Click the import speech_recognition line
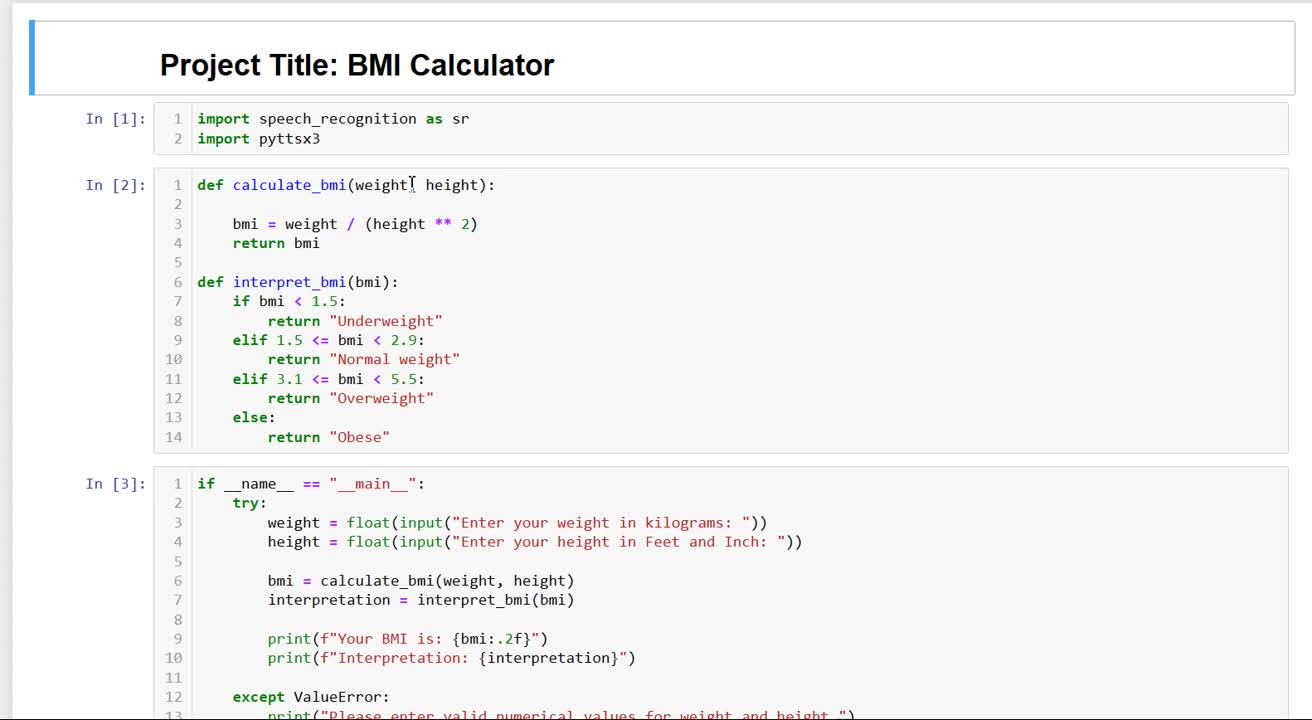Screen dimensions: 1312x720 click(x=333, y=119)
